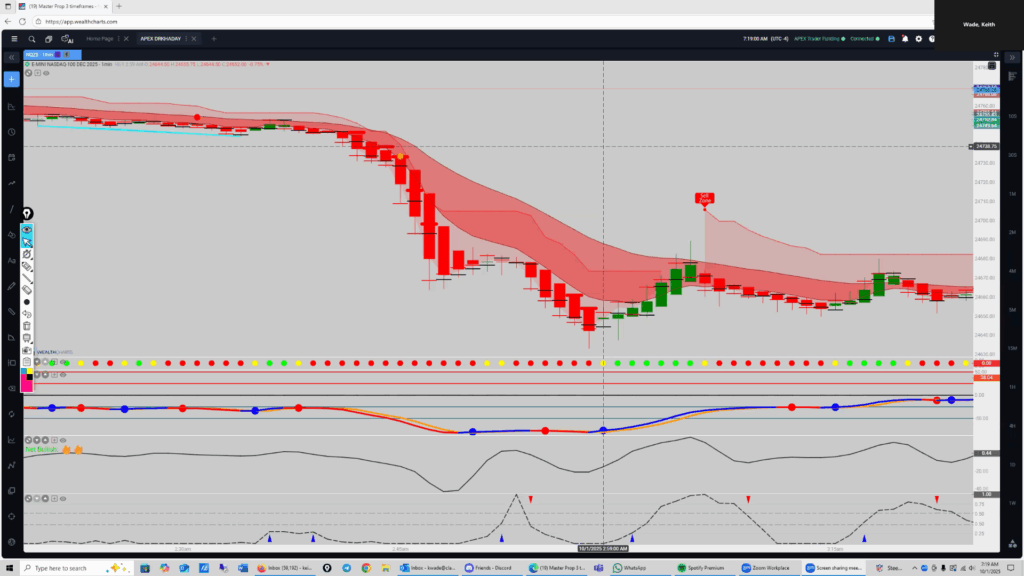Image resolution: width=1024 pixels, height=576 pixels.
Task: Collapse the left sidebar with double chevron
Action: [x=12, y=58]
